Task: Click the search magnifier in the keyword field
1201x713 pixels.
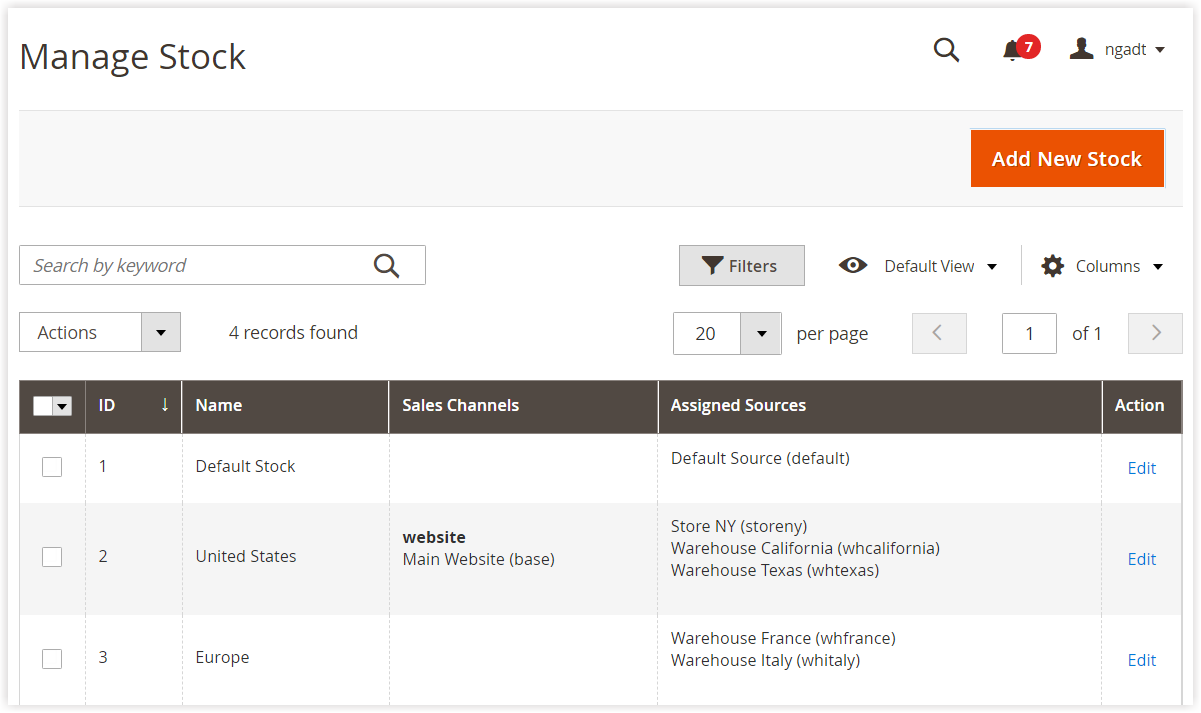Action: tap(386, 265)
